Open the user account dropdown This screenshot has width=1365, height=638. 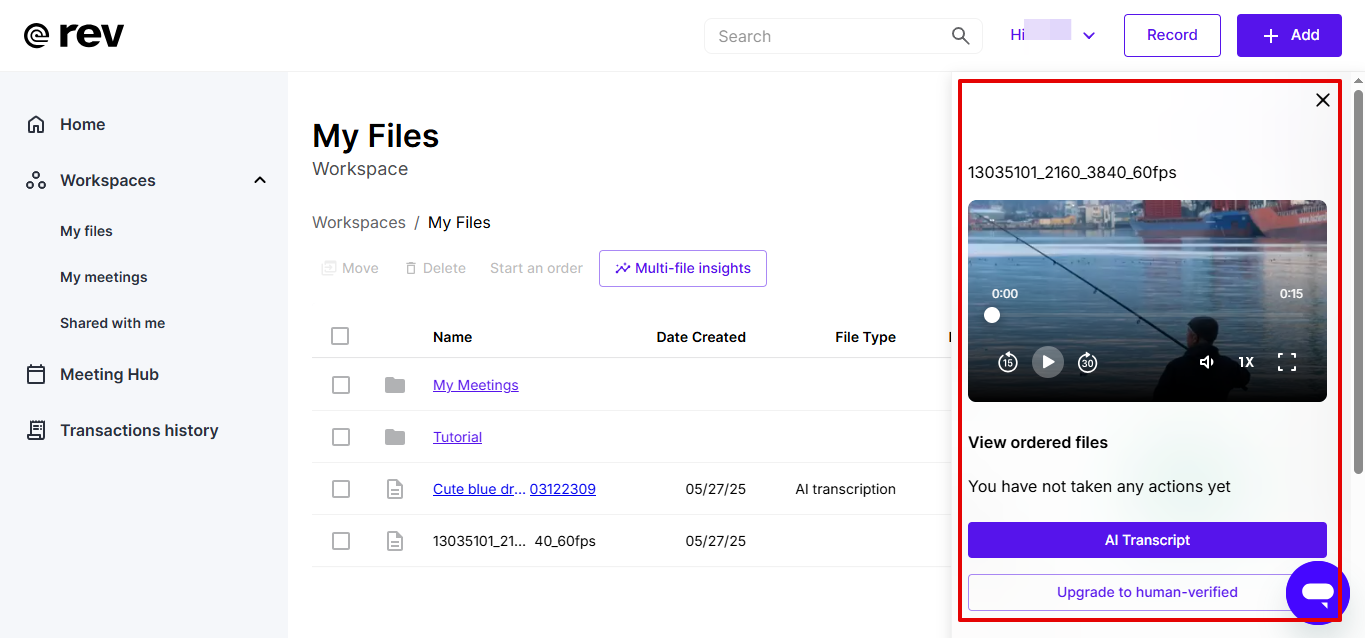[x=1089, y=36]
